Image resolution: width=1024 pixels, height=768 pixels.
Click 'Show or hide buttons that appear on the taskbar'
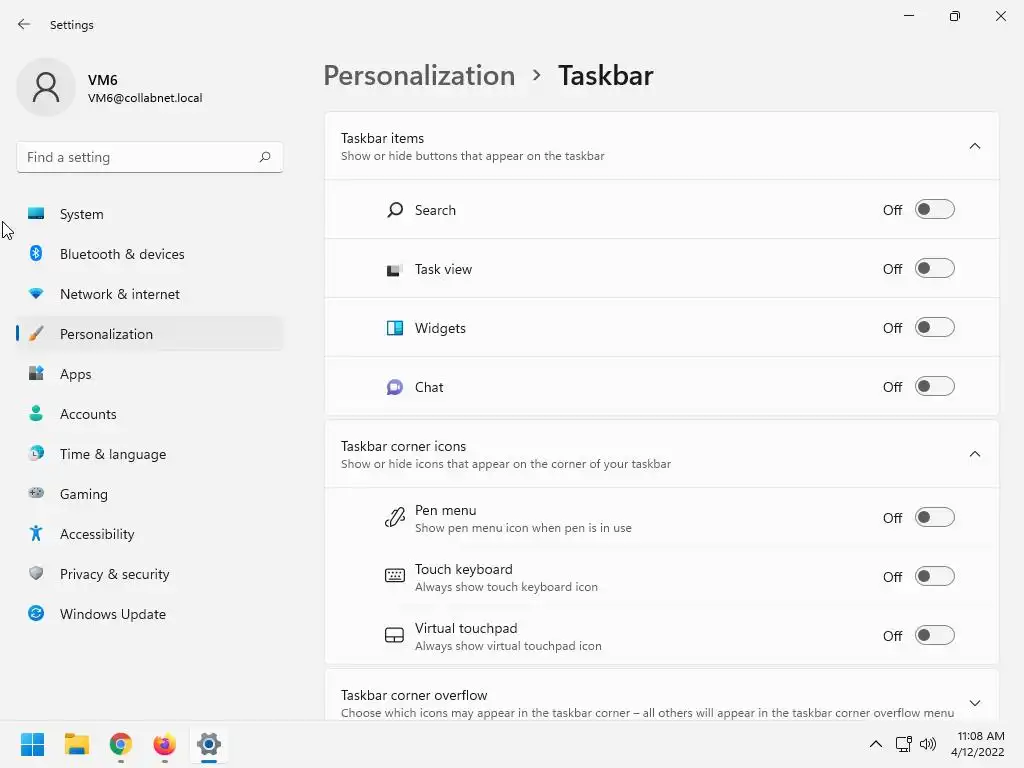pyautogui.click(x=472, y=156)
